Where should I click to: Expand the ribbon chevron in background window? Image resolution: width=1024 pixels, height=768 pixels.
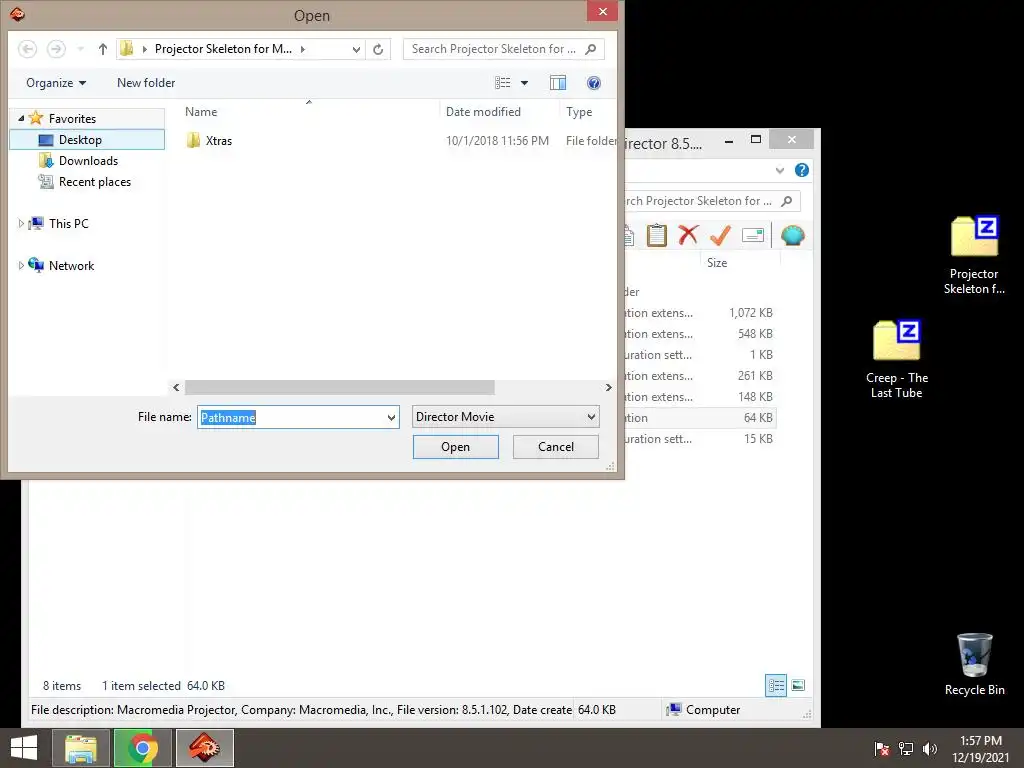pos(780,170)
